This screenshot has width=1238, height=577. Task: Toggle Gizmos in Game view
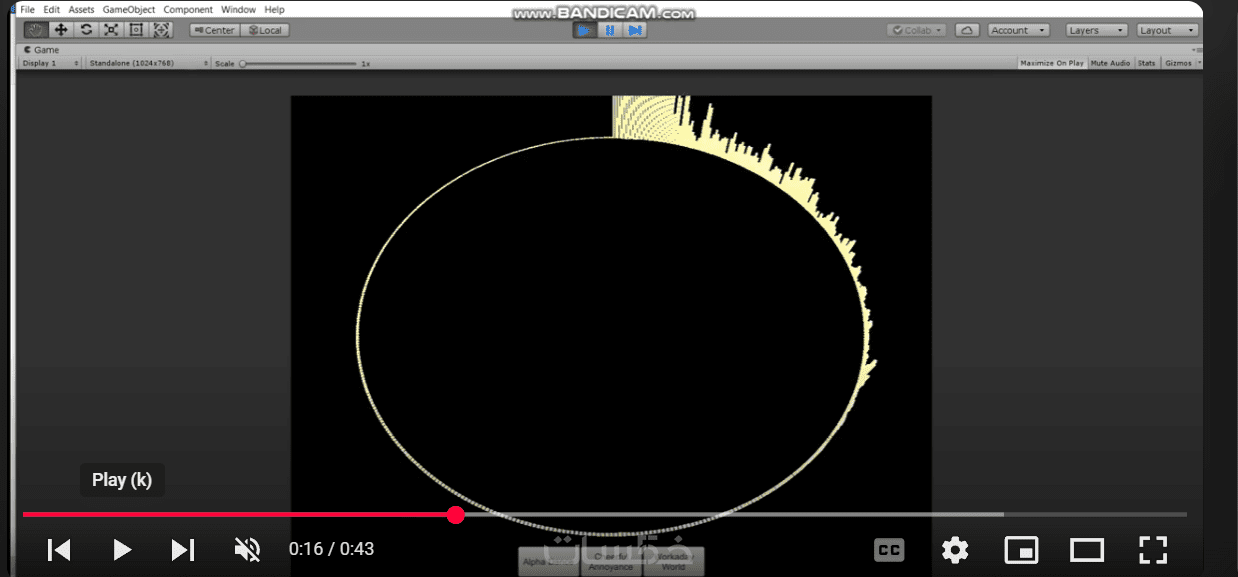1178,63
